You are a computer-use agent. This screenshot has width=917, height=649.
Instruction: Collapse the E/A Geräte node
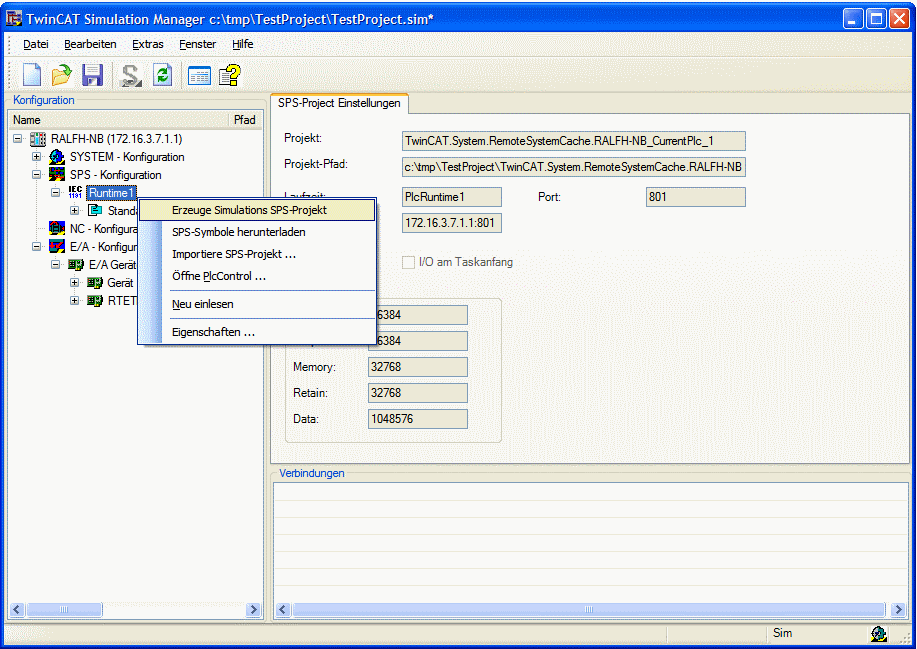(x=55, y=264)
